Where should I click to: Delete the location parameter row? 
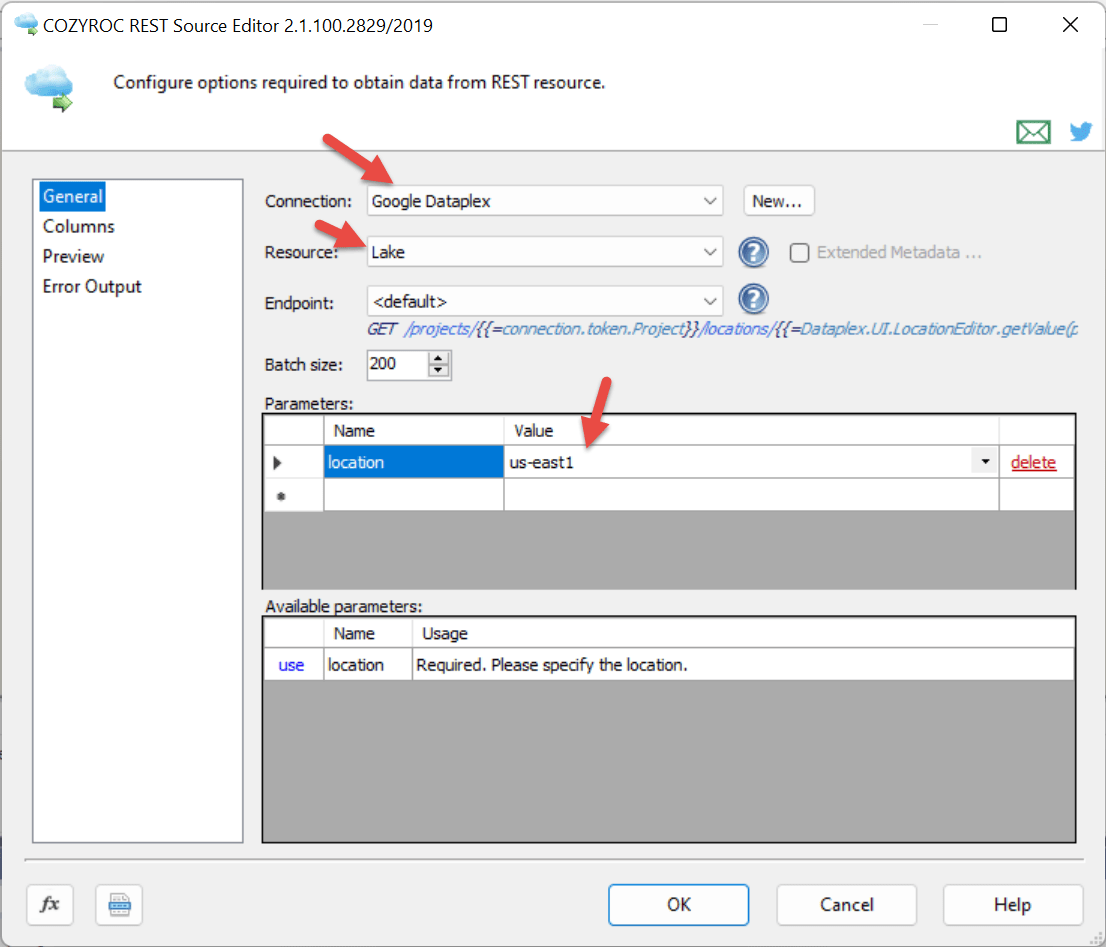(x=1033, y=462)
